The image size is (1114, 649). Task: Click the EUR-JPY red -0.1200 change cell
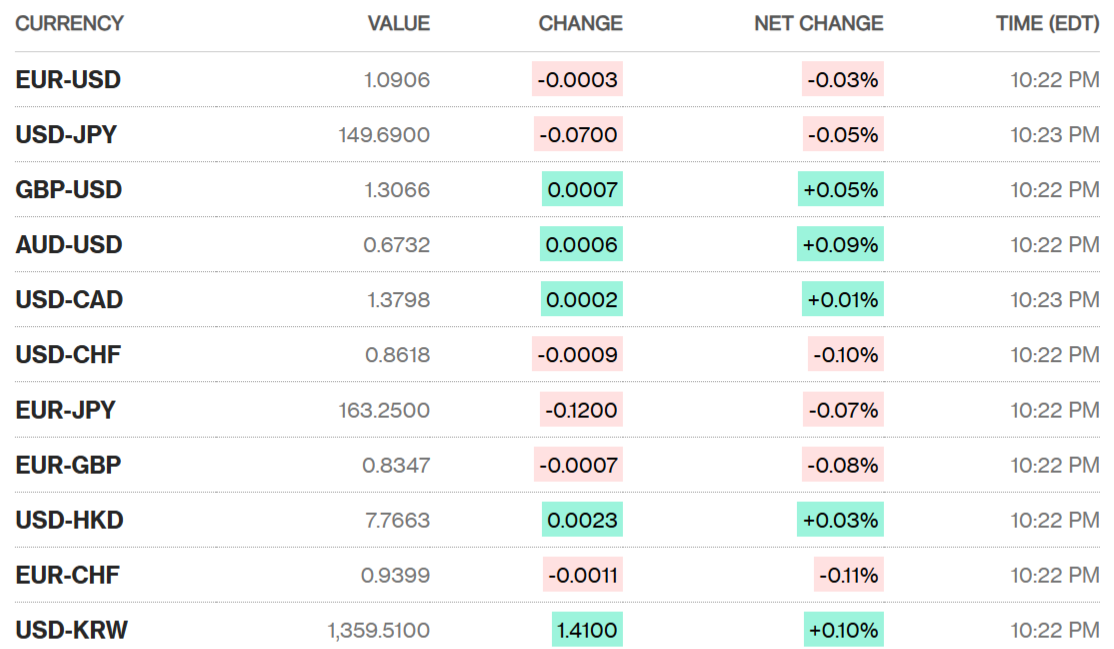[x=581, y=410]
